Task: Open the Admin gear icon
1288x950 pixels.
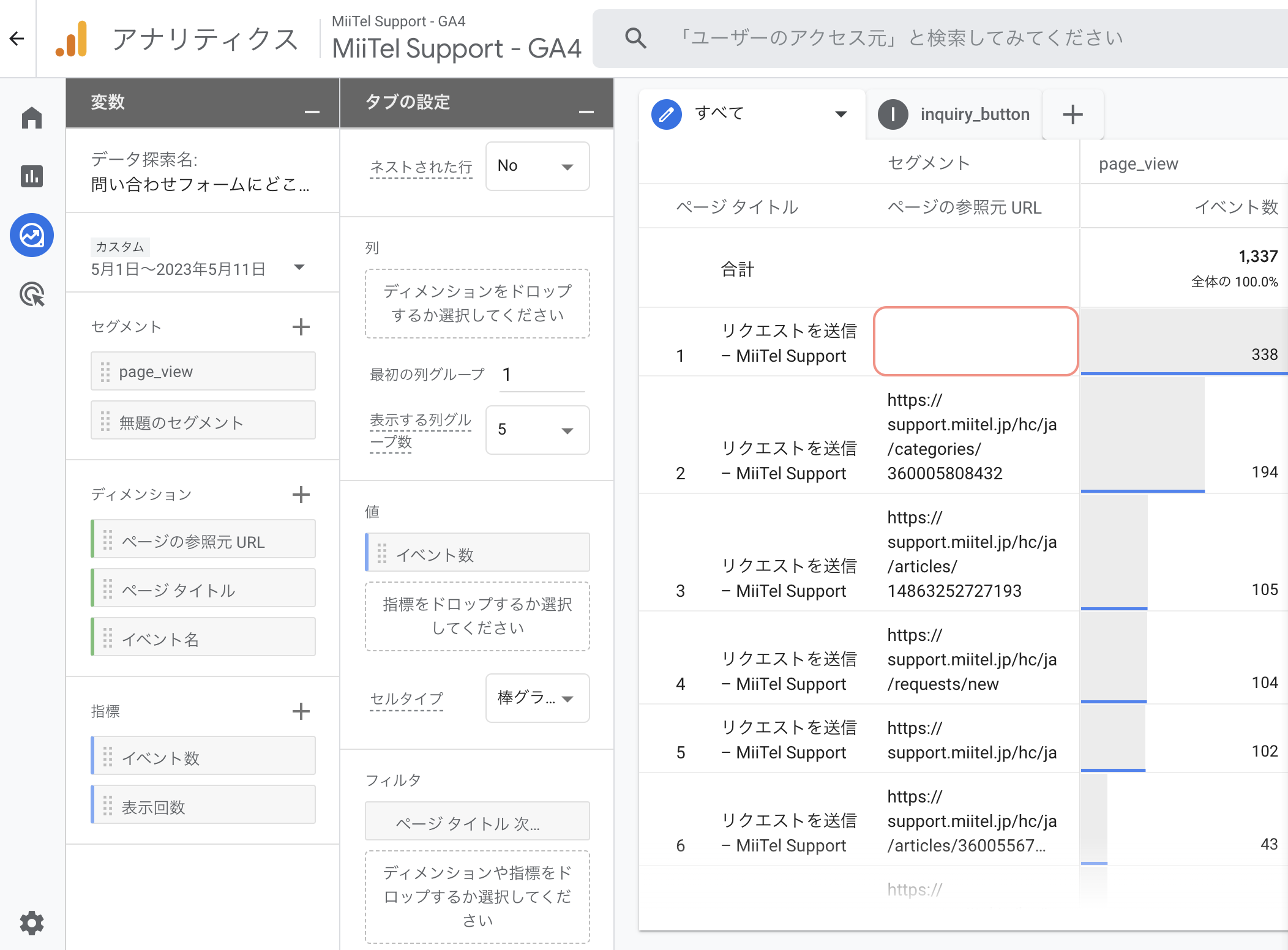Action: pyautogui.click(x=32, y=922)
